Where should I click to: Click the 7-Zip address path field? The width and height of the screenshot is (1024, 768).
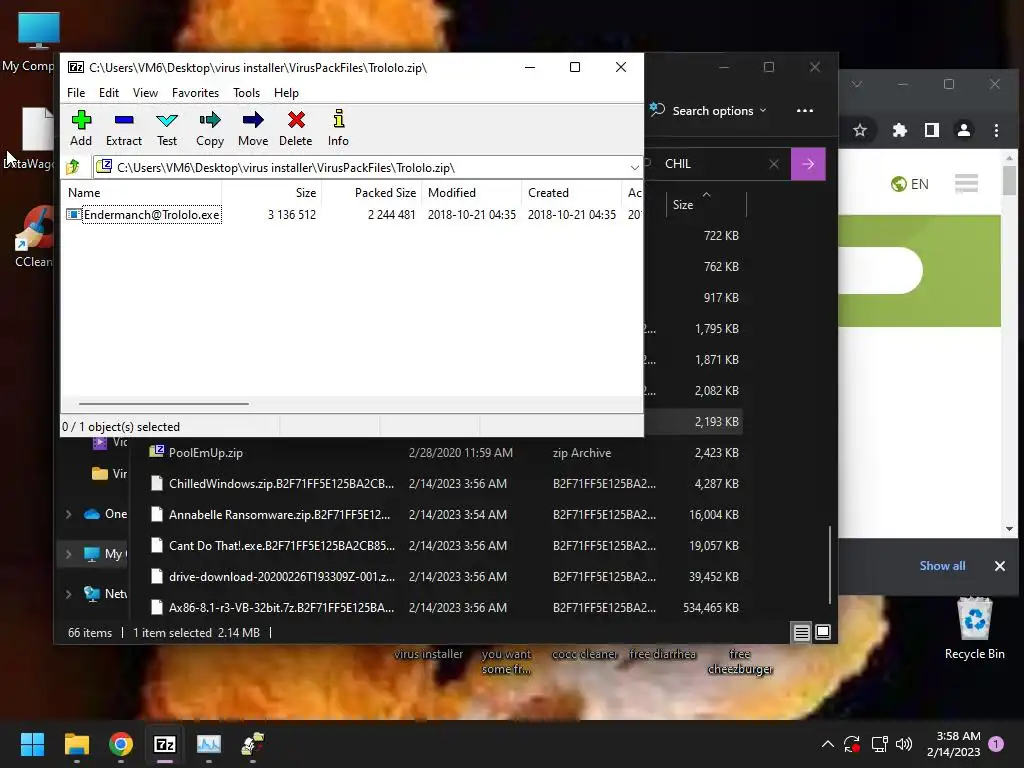pos(367,168)
